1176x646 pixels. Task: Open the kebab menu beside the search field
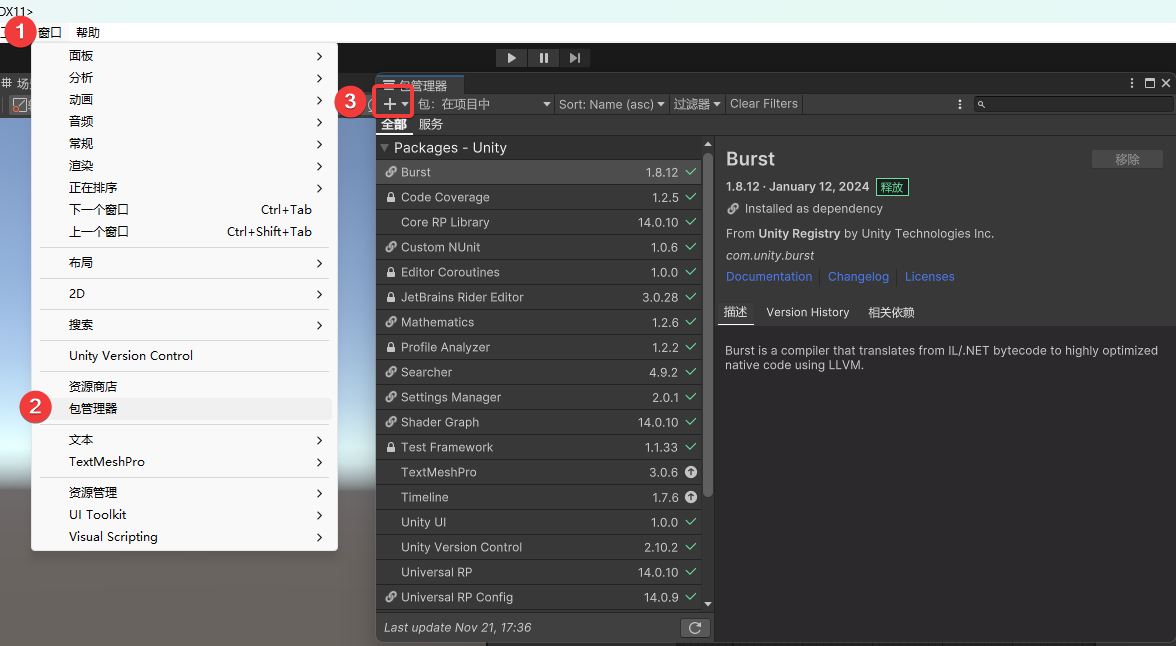[x=960, y=104]
